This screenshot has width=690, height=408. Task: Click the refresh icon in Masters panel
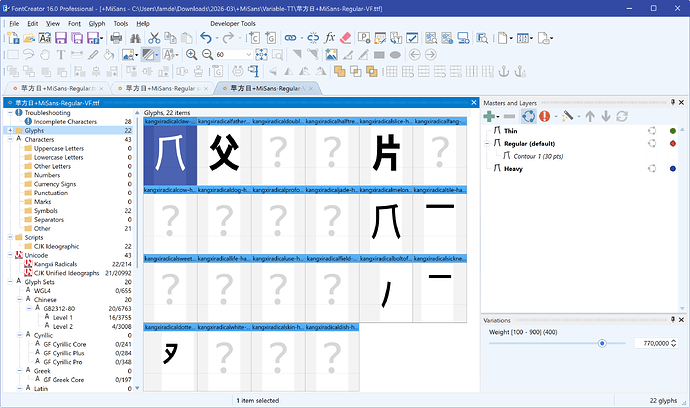pos(622,116)
